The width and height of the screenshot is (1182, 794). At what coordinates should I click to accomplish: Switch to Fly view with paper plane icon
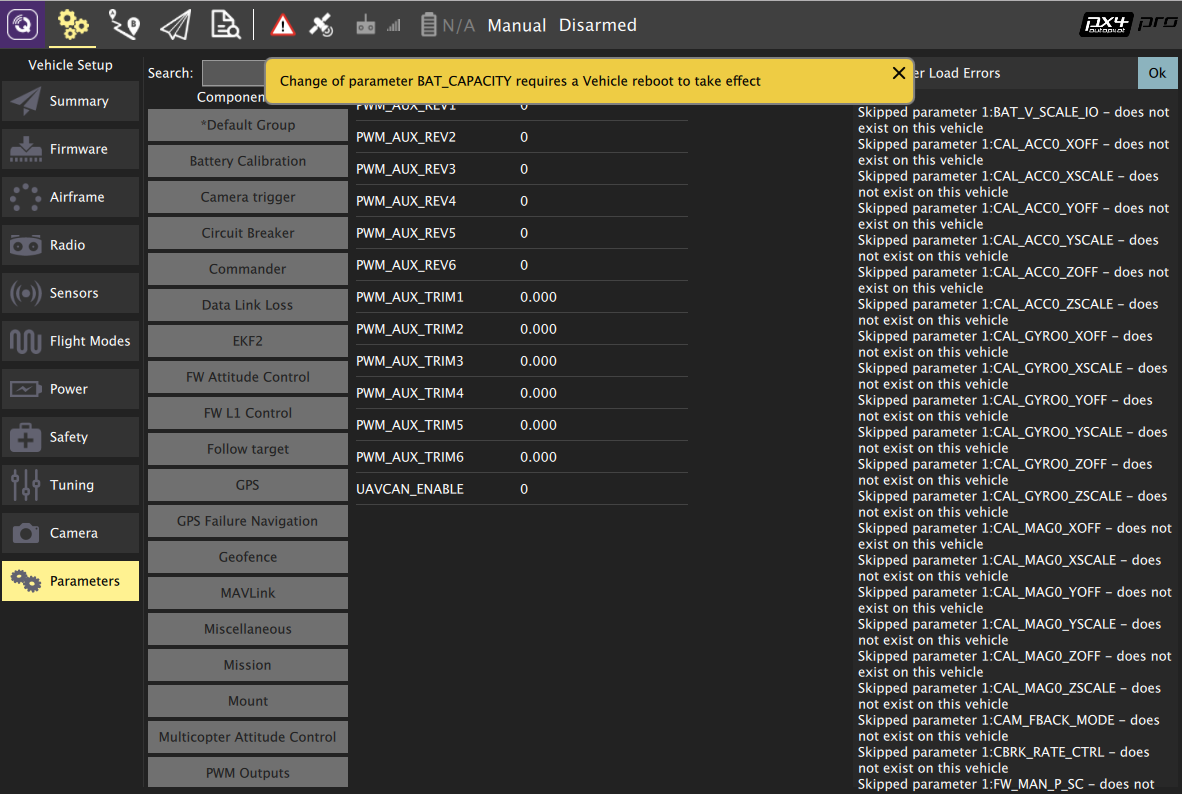pos(174,25)
